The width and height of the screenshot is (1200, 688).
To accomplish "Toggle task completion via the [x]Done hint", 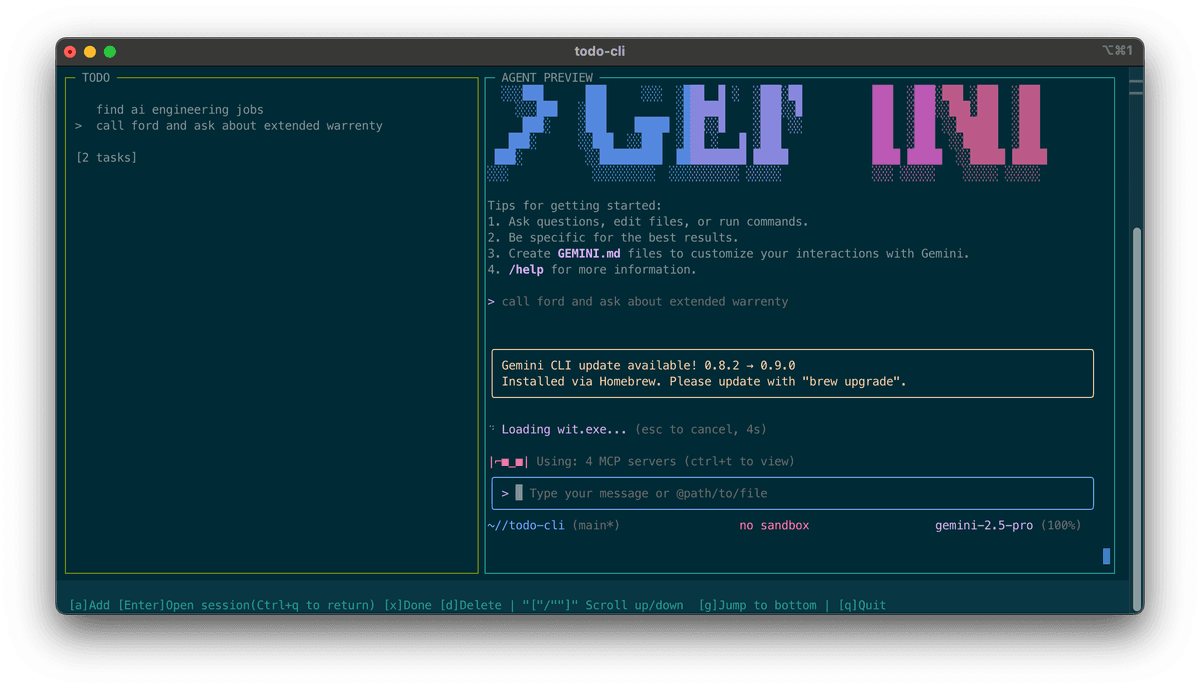I will tap(409, 604).
